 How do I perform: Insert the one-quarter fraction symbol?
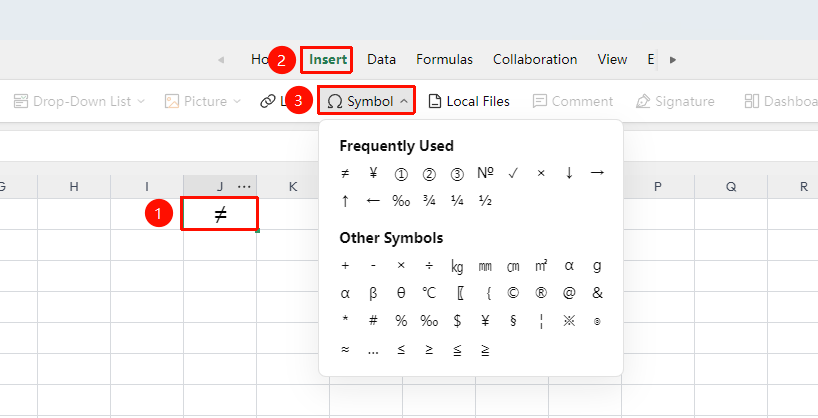(x=457, y=201)
